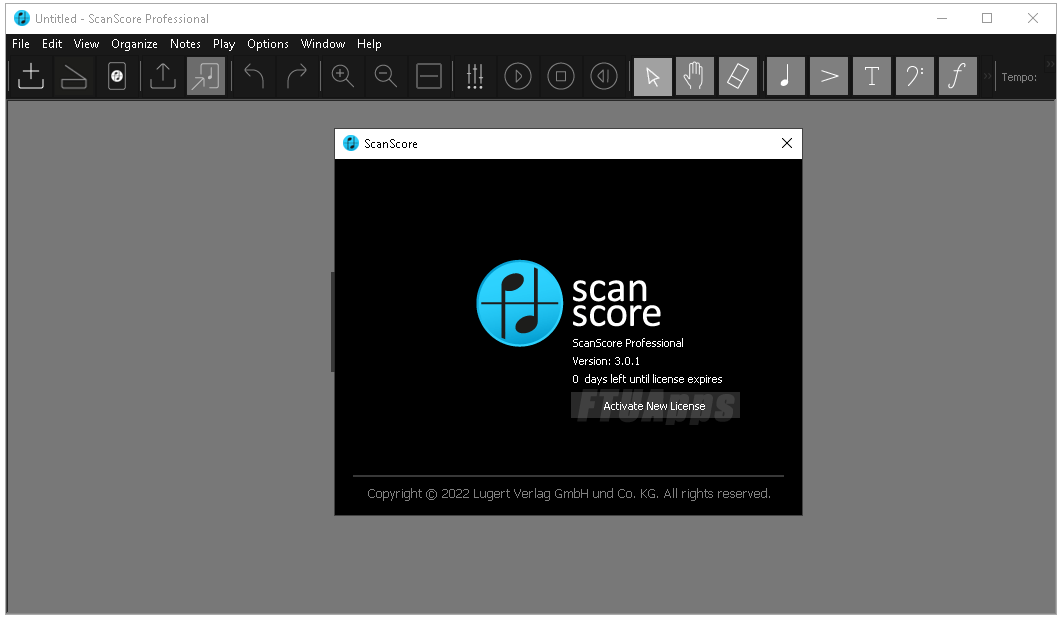Screen dimensions: 1058x618
Task: Click the ScanScore logo in dialog
Action: click(520, 303)
